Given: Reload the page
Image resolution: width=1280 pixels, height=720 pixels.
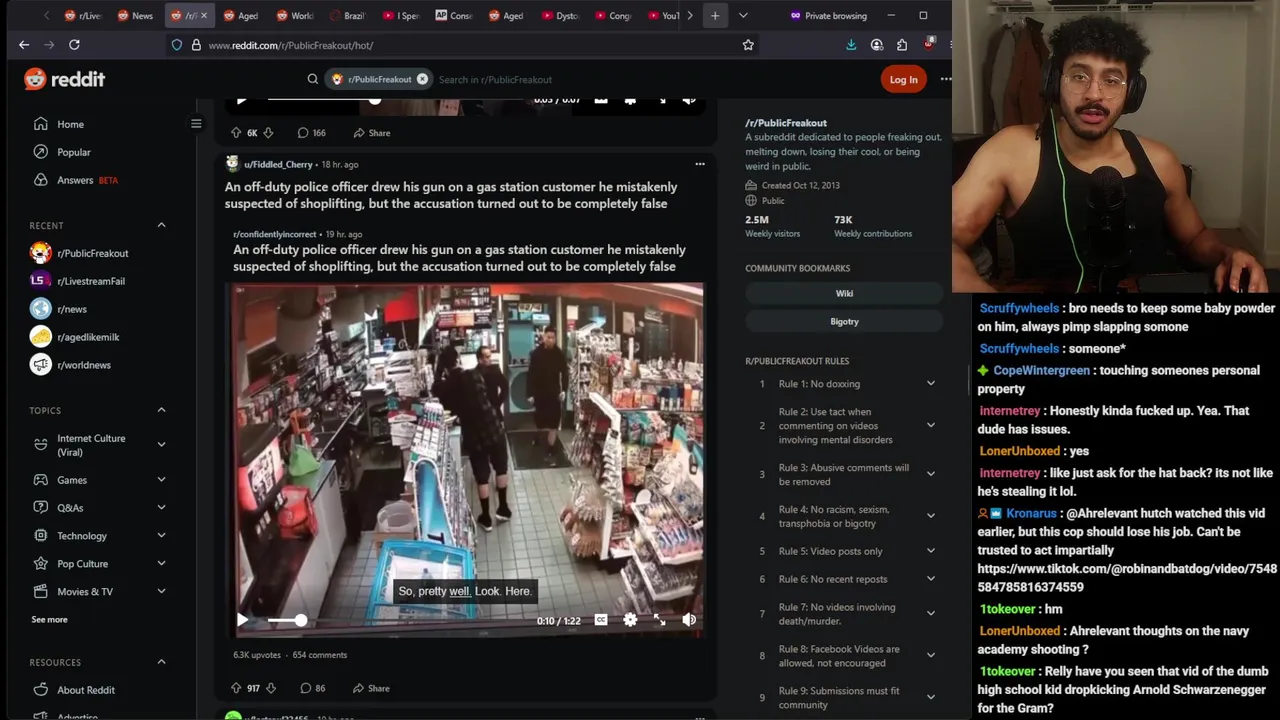Looking at the screenshot, I should point(74,45).
